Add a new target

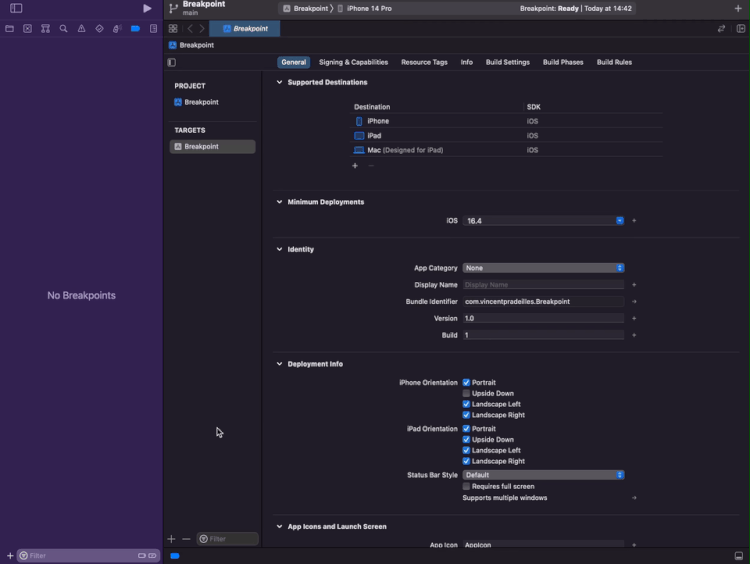coord(171,539)
